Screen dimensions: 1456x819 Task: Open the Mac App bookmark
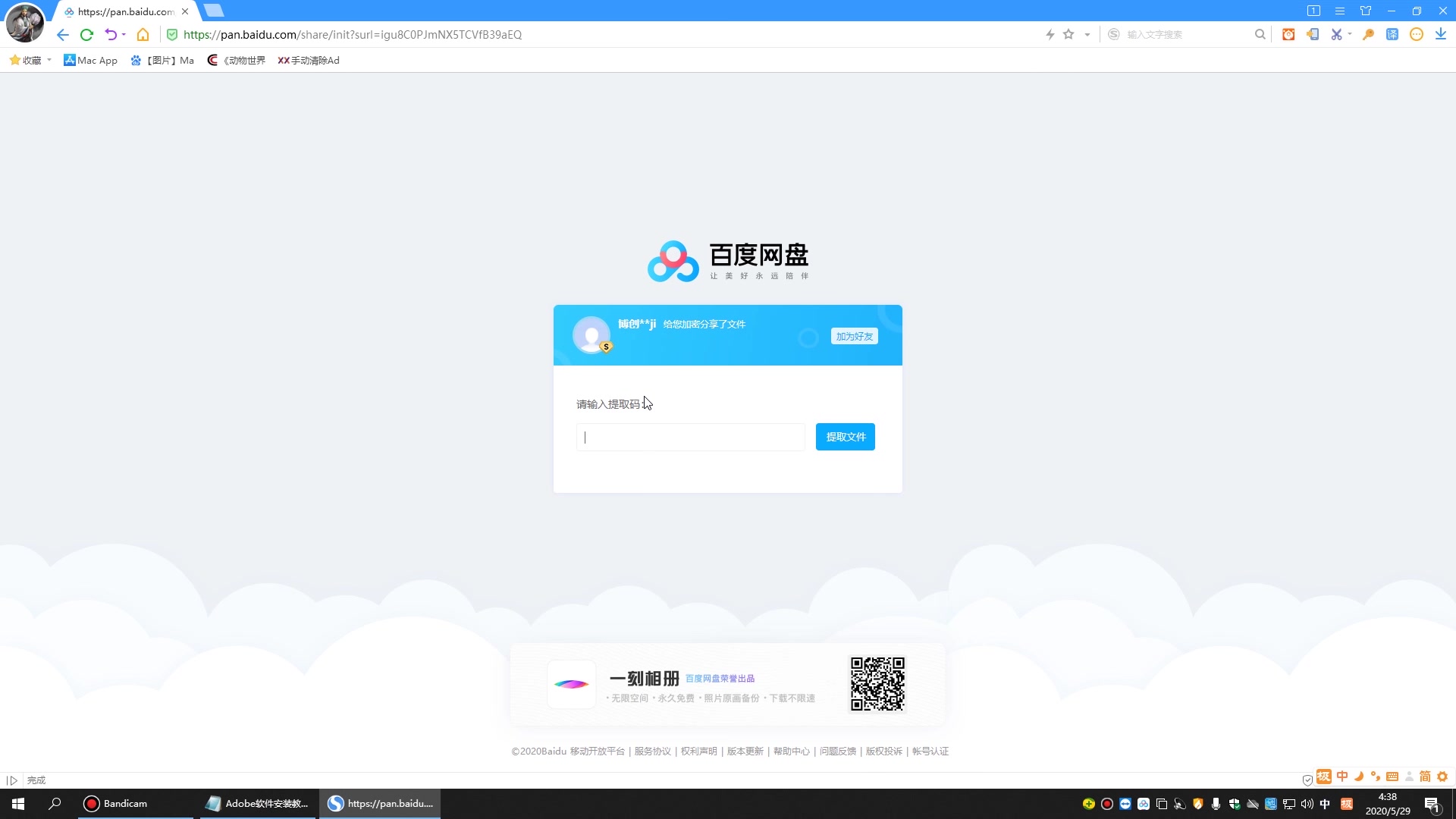pos(90,61)
